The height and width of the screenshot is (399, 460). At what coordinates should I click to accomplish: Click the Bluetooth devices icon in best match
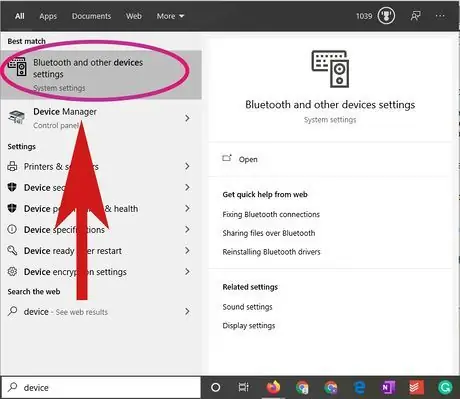(x=18, y=67)
